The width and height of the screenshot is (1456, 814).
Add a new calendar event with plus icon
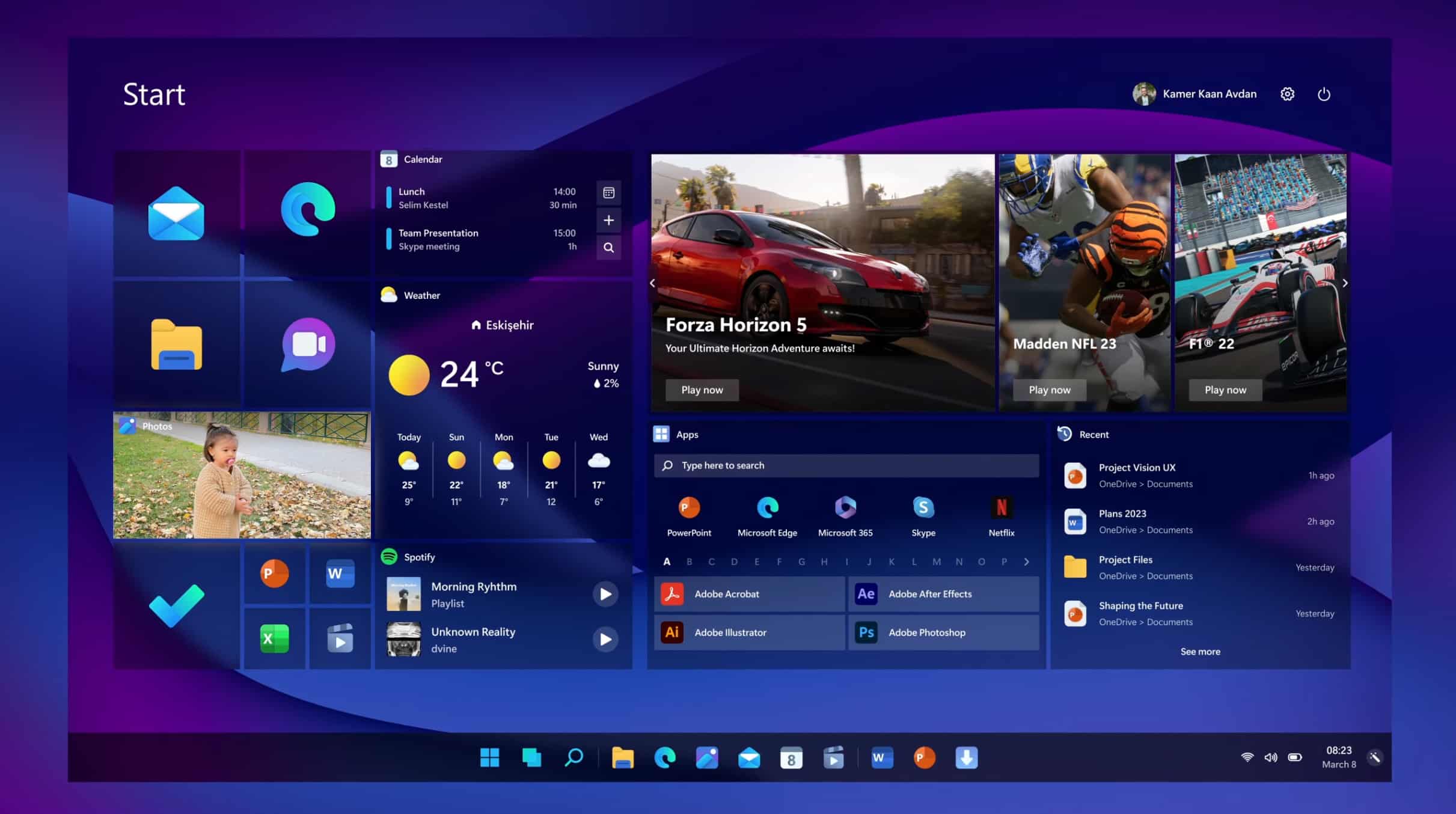coord(608,220)
